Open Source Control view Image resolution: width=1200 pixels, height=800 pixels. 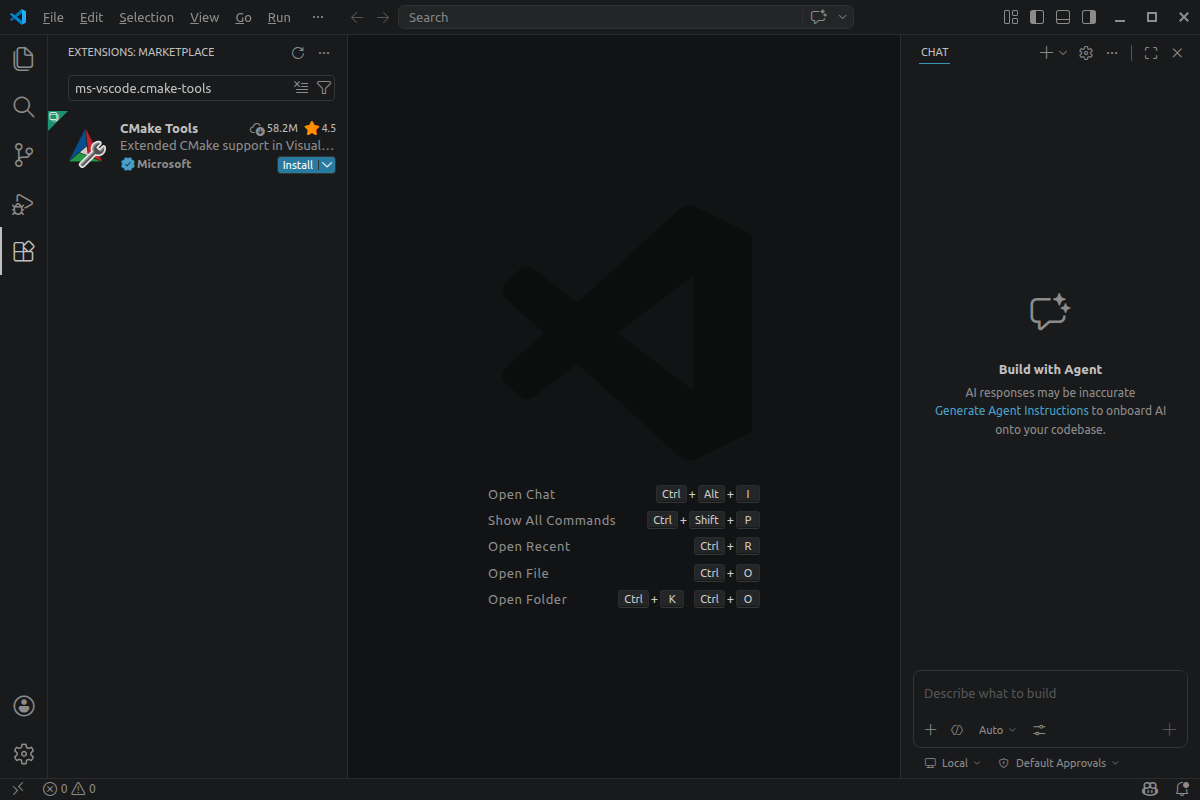coord(24,155)
